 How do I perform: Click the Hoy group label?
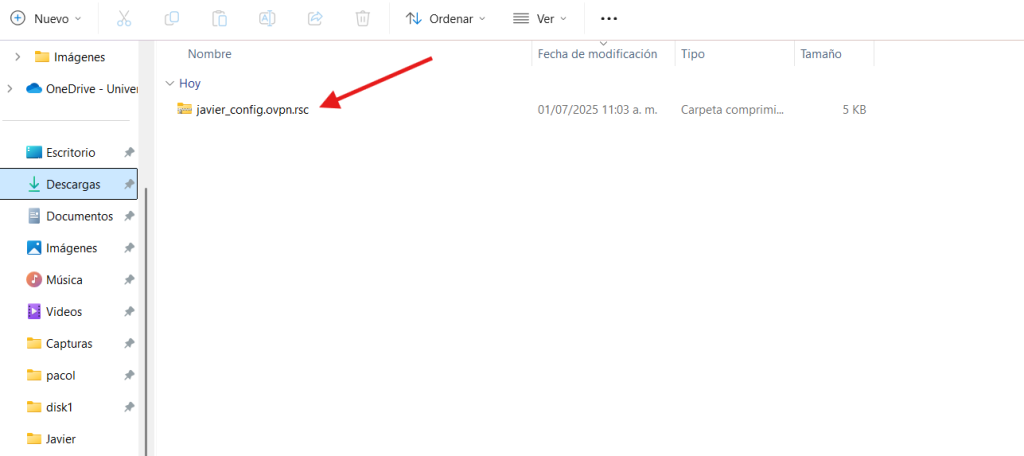(190, 84)
